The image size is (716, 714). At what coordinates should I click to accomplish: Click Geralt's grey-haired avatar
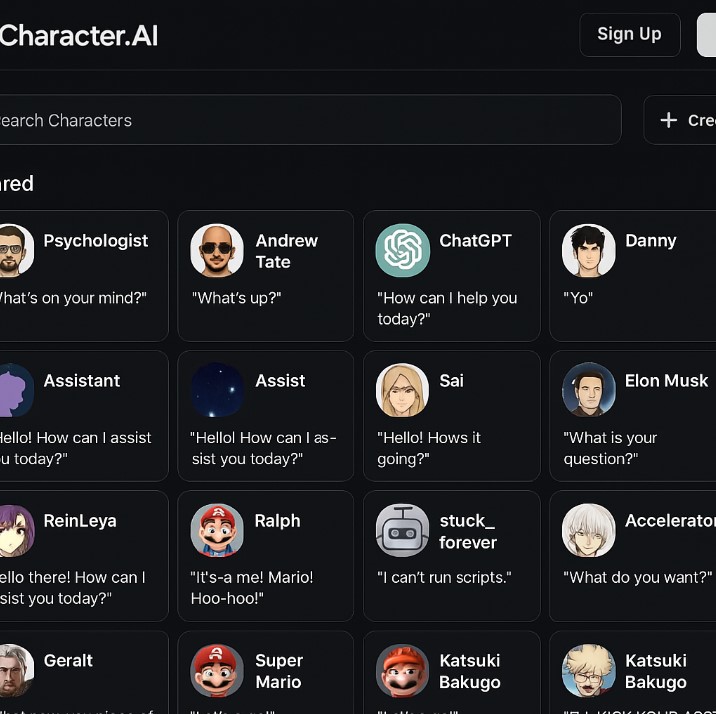click(15, 670)
